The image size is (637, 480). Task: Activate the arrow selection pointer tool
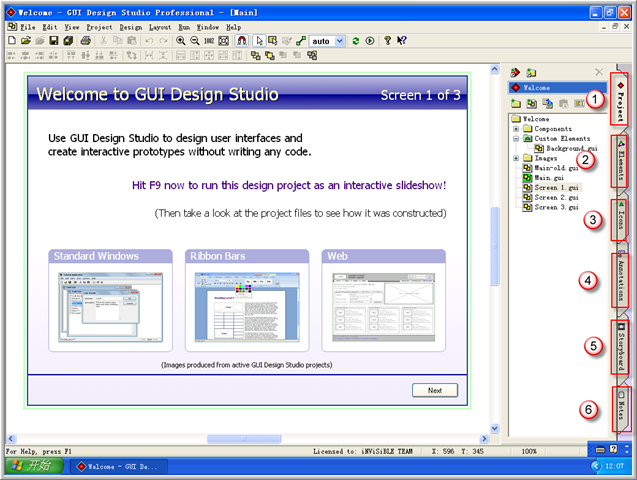(x=259, y=41)
